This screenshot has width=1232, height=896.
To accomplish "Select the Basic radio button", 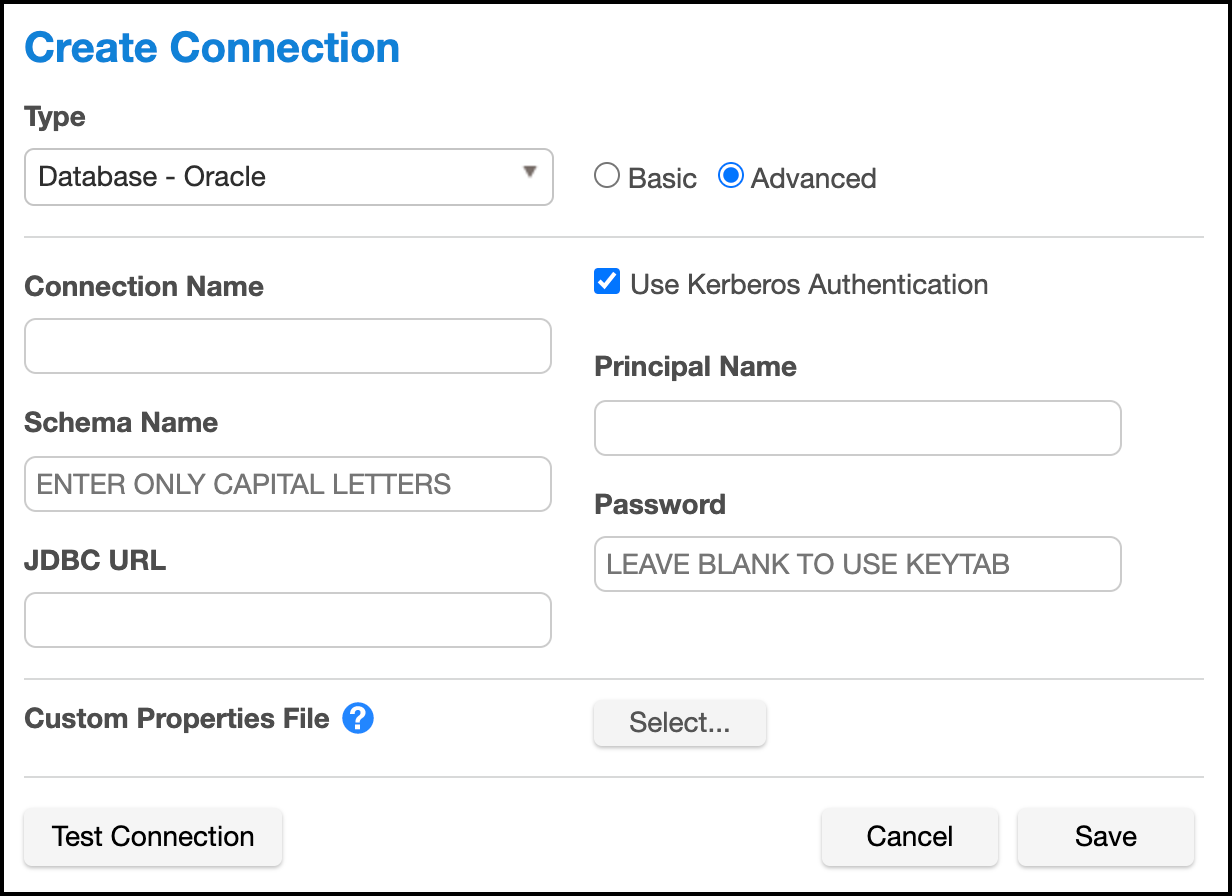I will coord(607,177).
